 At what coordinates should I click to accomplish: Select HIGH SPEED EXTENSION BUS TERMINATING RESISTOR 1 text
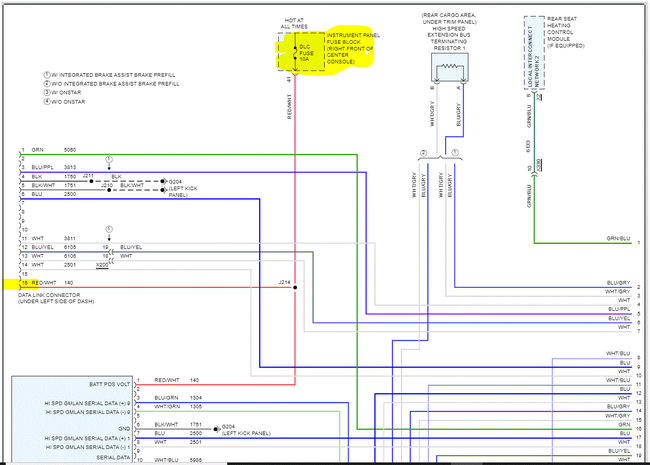coord(449,38)
